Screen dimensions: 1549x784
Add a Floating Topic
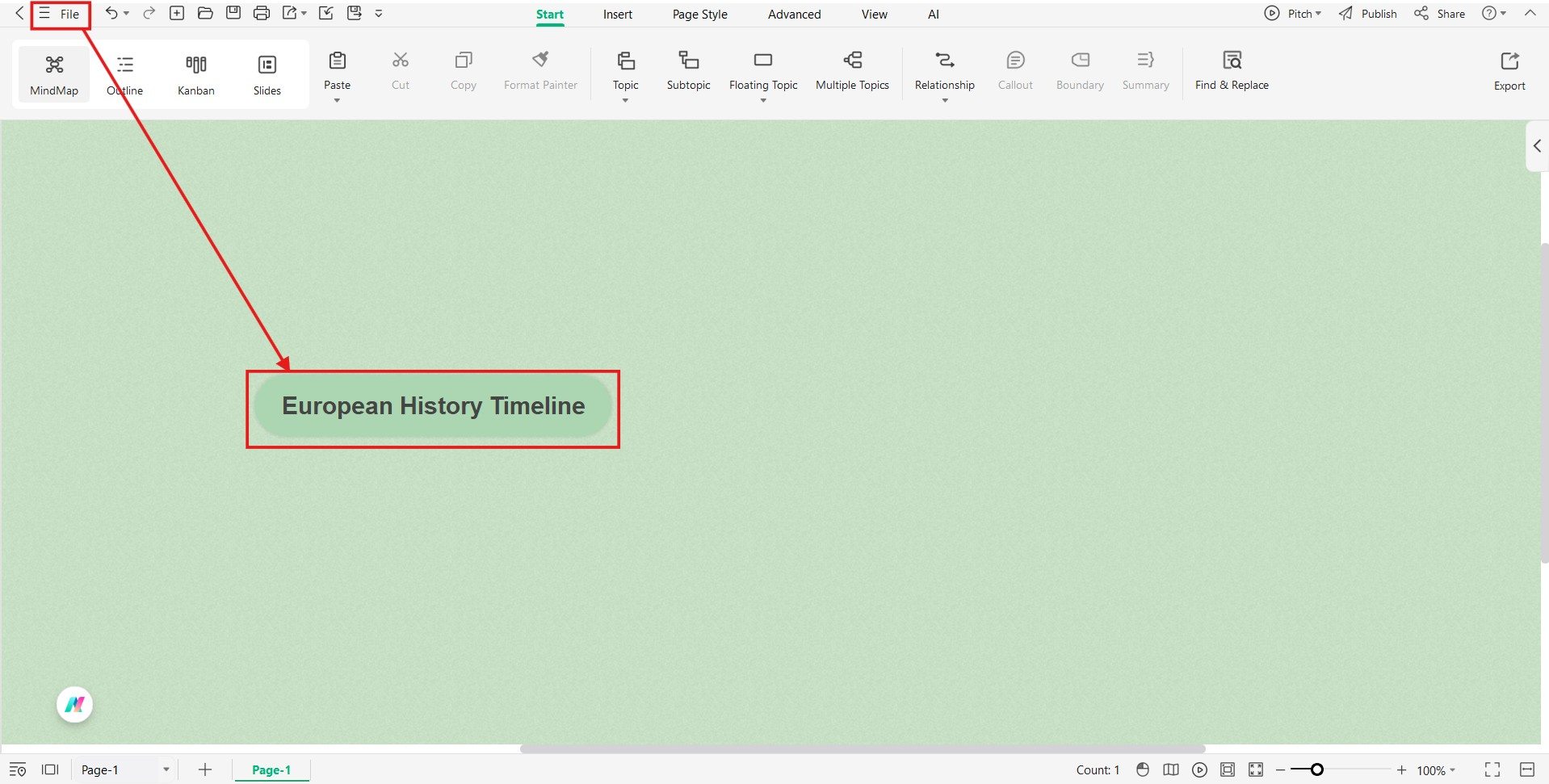point(762,69)
